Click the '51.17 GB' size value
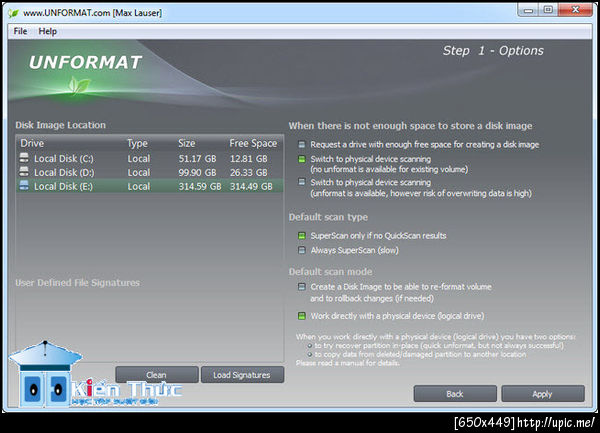Image resolution: width=600 pixels, height=433 pixels. point(197,159)
